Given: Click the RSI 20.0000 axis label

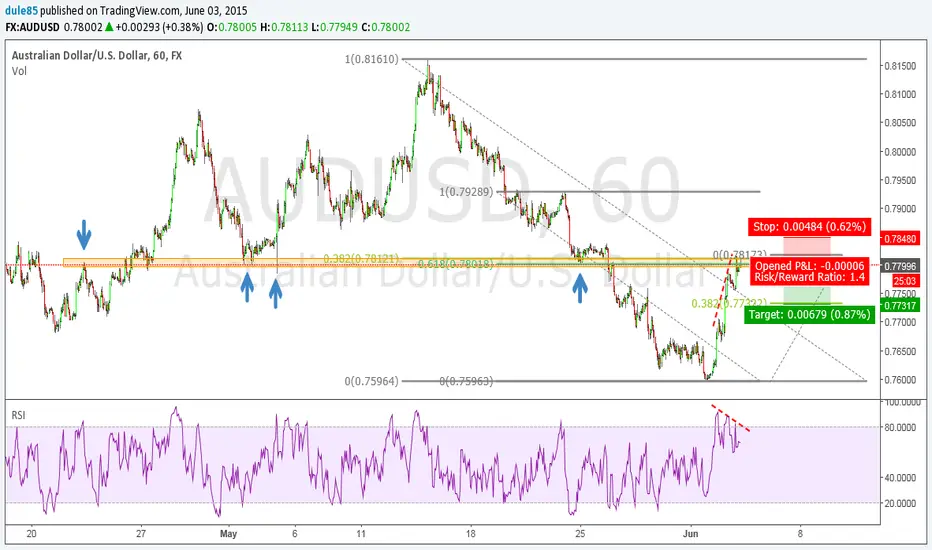Looking at the screenshot, I should (x=902, y=503).
